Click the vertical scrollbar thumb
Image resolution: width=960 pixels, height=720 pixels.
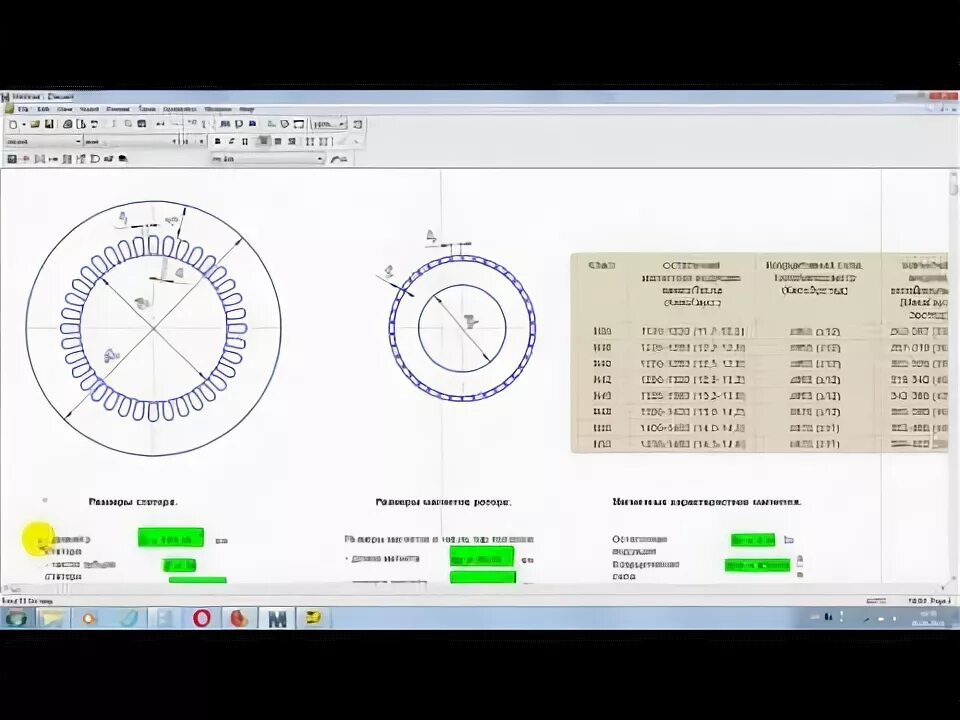click(953, 184)
